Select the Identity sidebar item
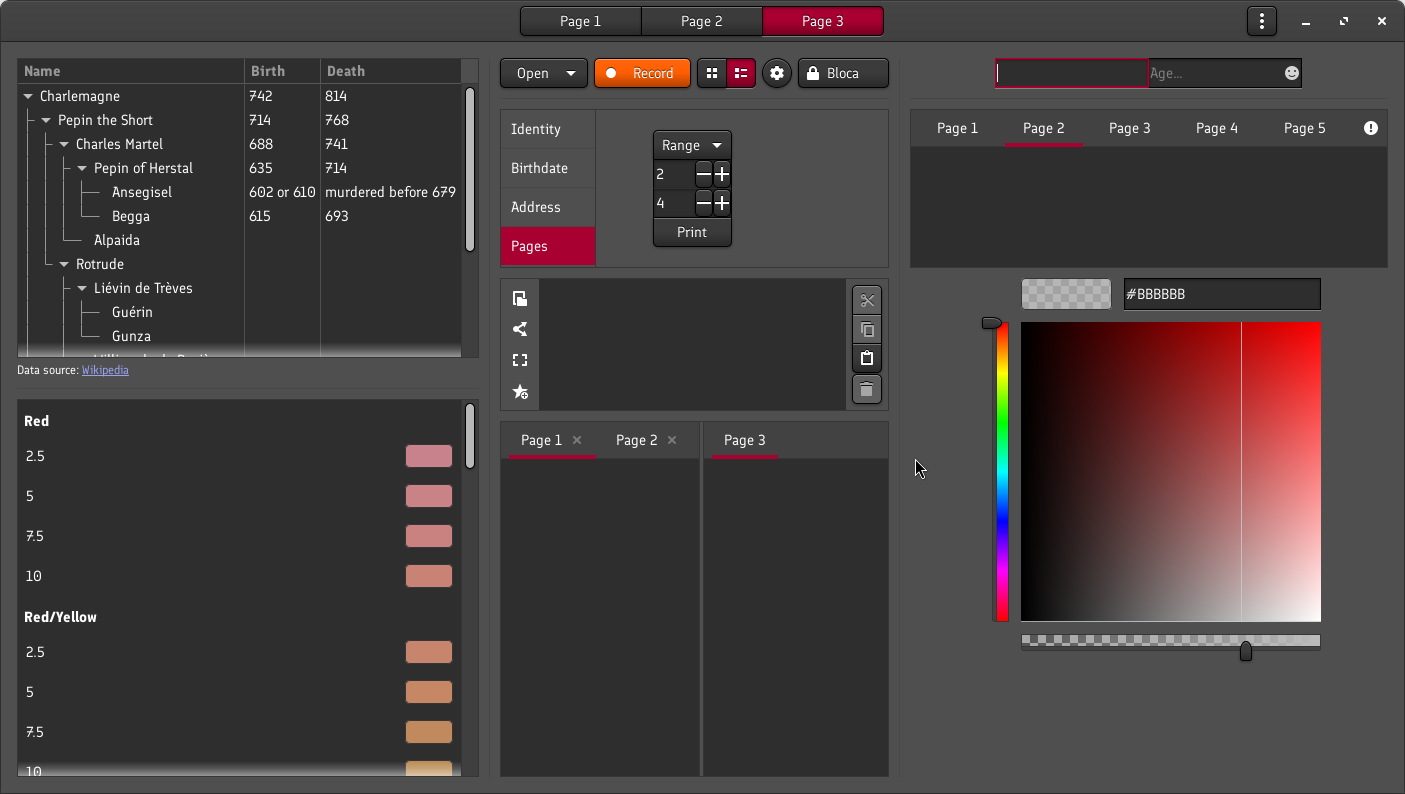The height and width of the screenshot is (794, 1405). tap(548, 129)
